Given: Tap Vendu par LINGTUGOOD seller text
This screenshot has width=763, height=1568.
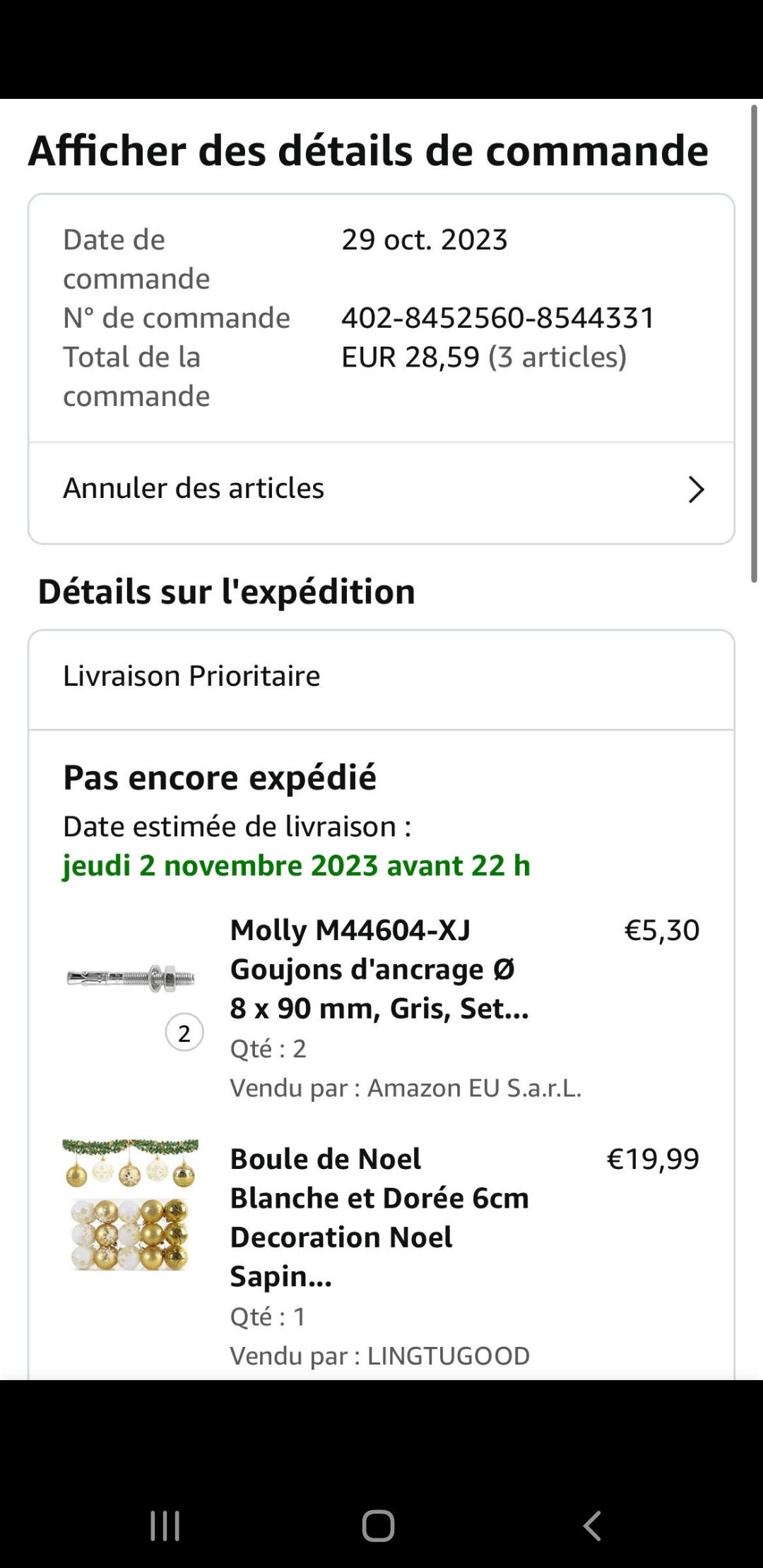Looking at the screenshot, I should click(379, 1356).
